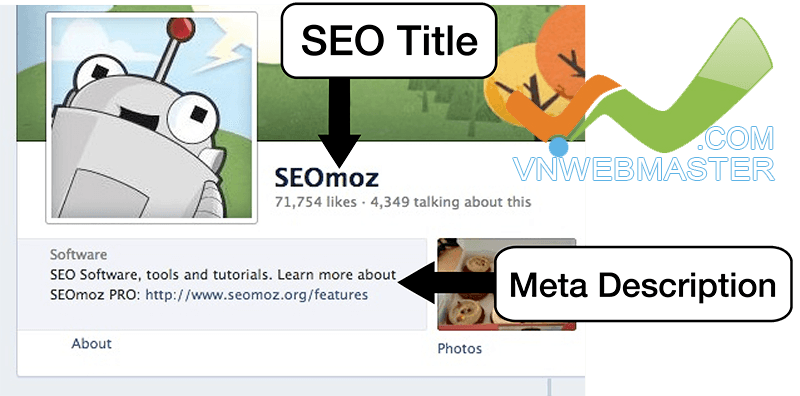Open the cupcake Photos thumbnail
The image size is (800, 396).
[507, 284]
